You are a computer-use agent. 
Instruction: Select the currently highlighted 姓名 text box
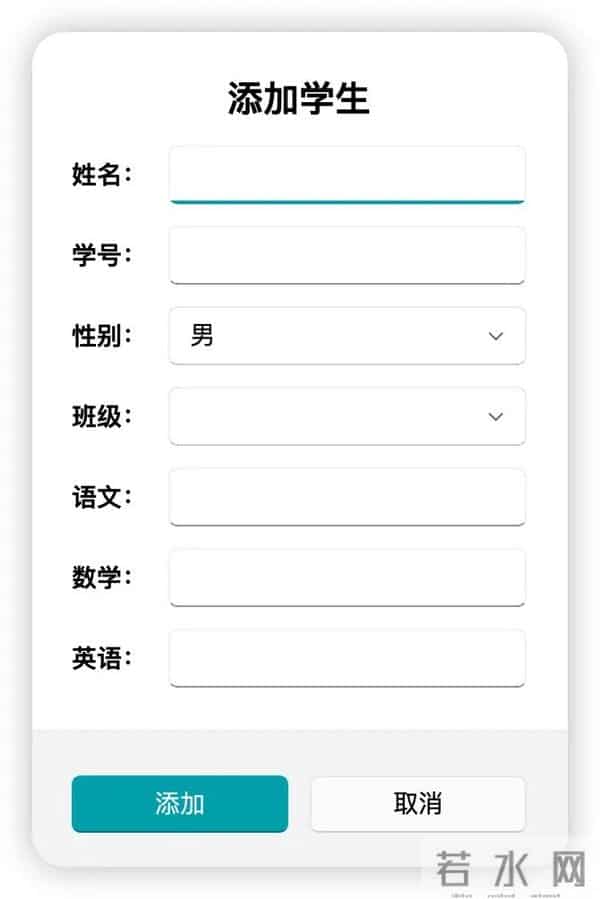tap(347, 174)
